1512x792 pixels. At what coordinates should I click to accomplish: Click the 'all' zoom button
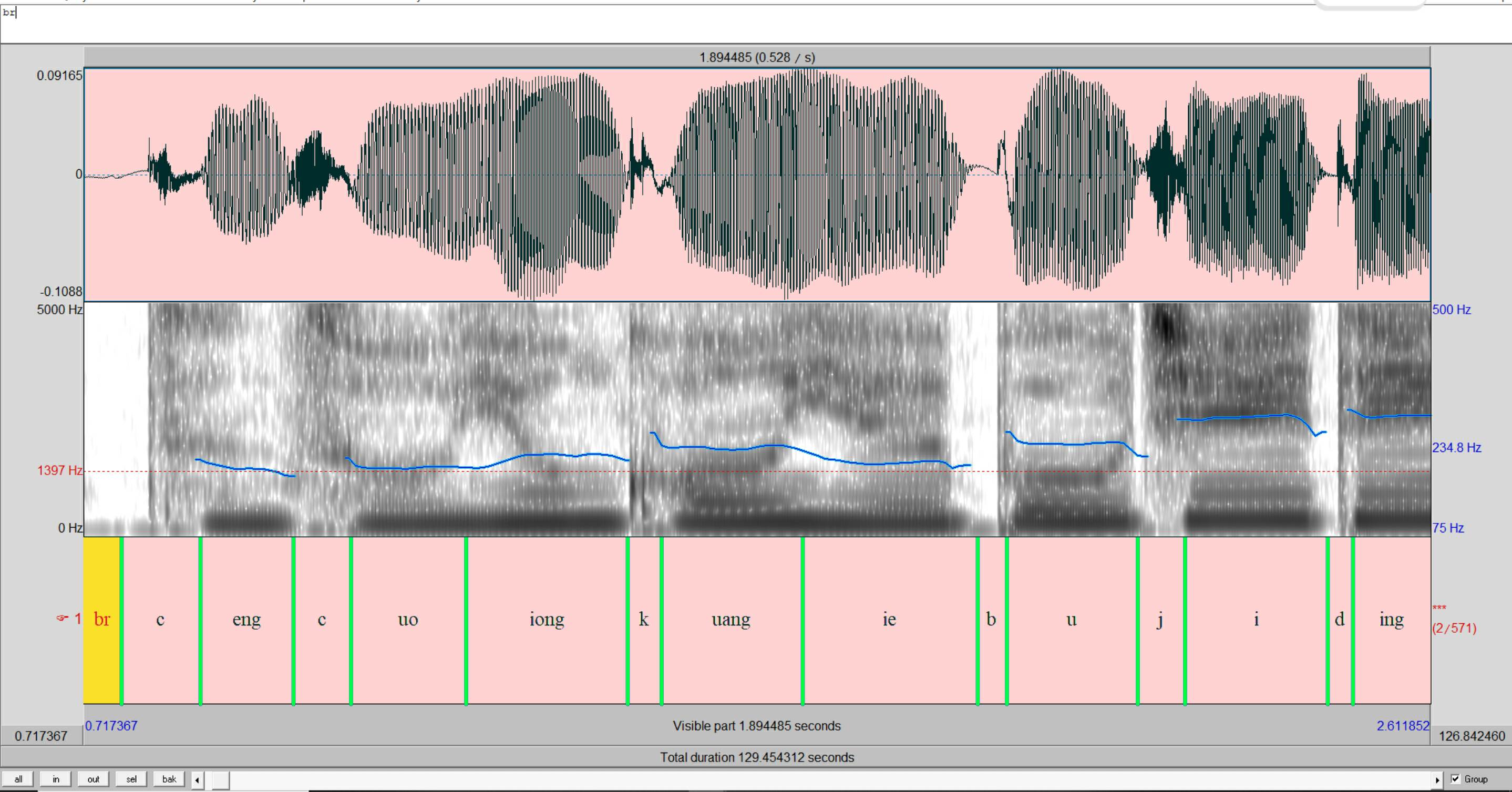click(x=18, y=779)
